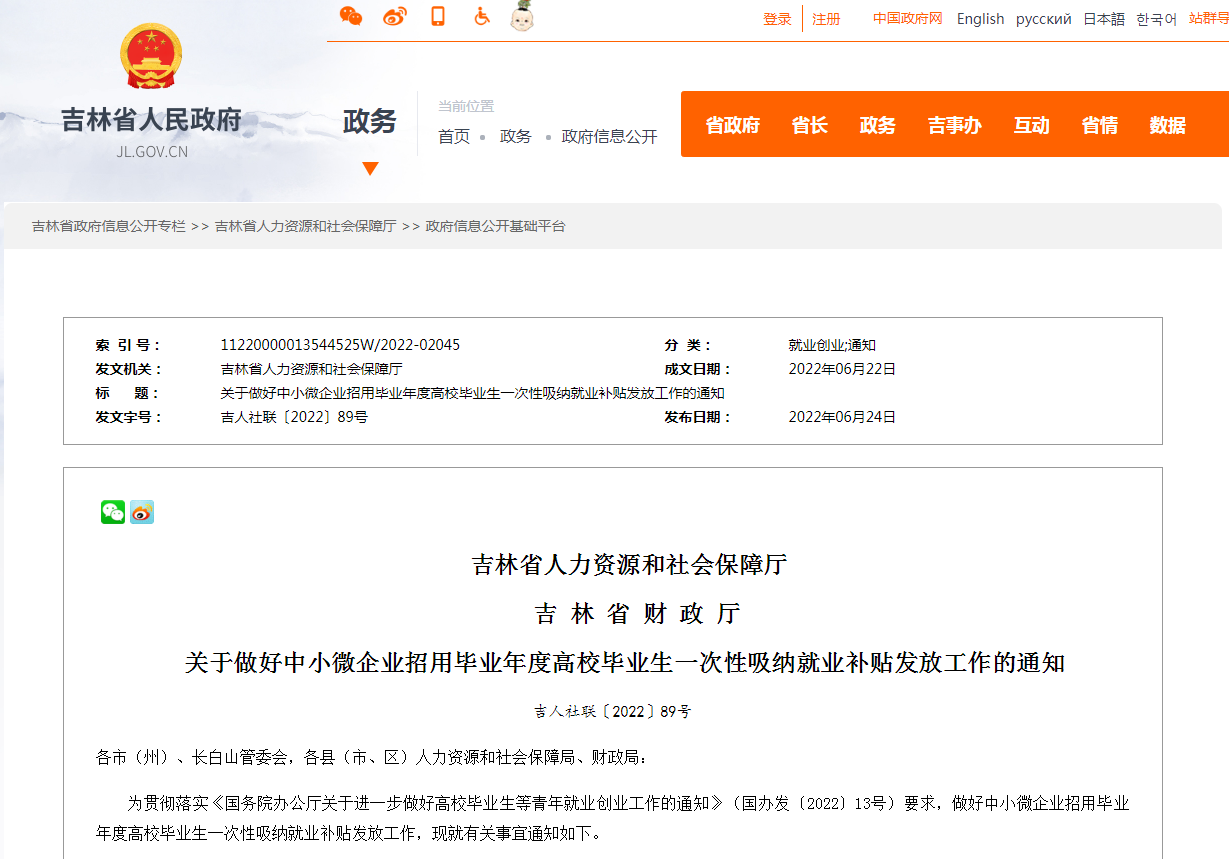
Task: Open the 省政府 navigation menu
Action: coord(732,125)
